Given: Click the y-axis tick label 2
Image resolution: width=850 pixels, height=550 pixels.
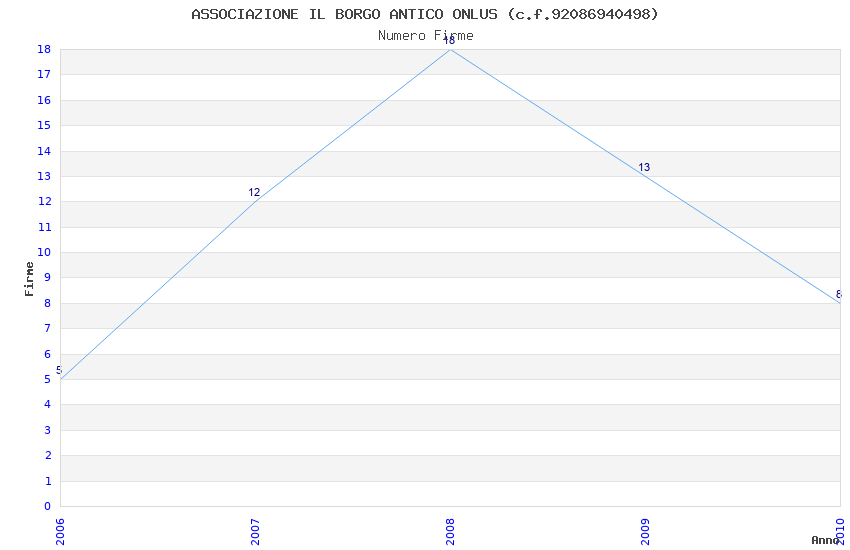Looking at the screenshot, I should pos(48,455).
